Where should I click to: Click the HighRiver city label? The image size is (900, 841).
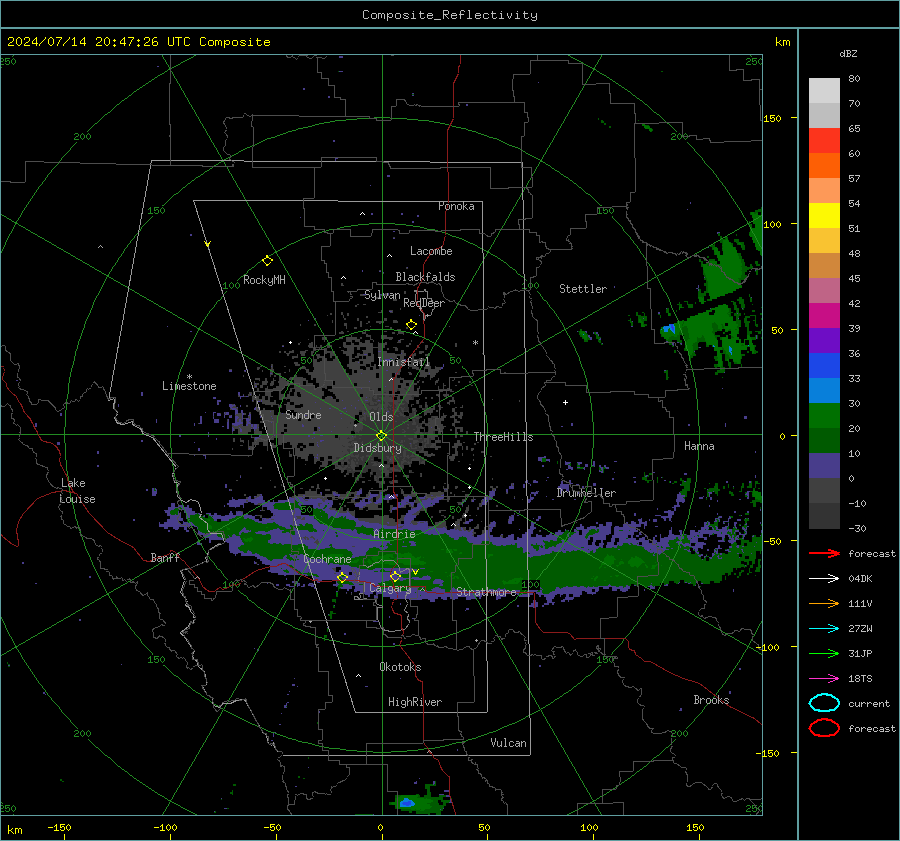click(415, 702)
